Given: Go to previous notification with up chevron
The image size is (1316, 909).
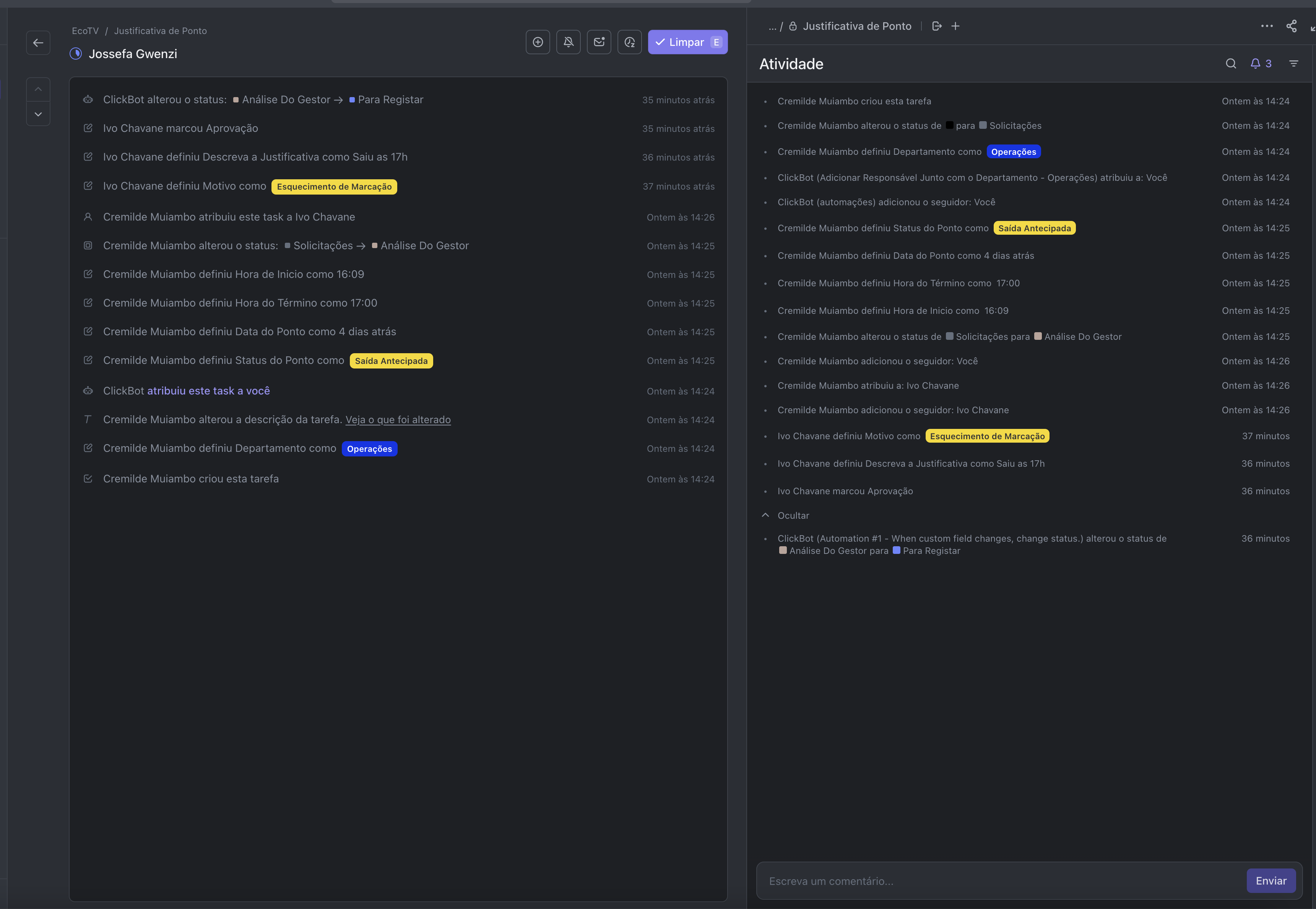Looking at the screenshot, I should (38, 89).
